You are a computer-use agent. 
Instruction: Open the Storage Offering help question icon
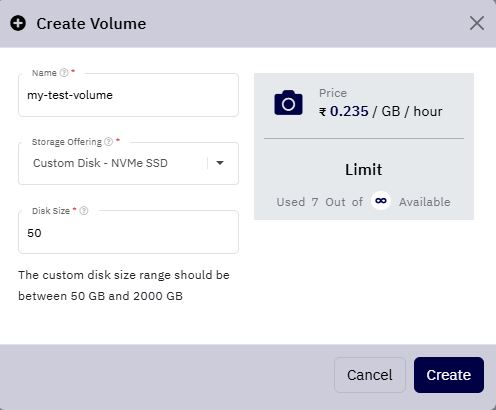click(108, 142)
